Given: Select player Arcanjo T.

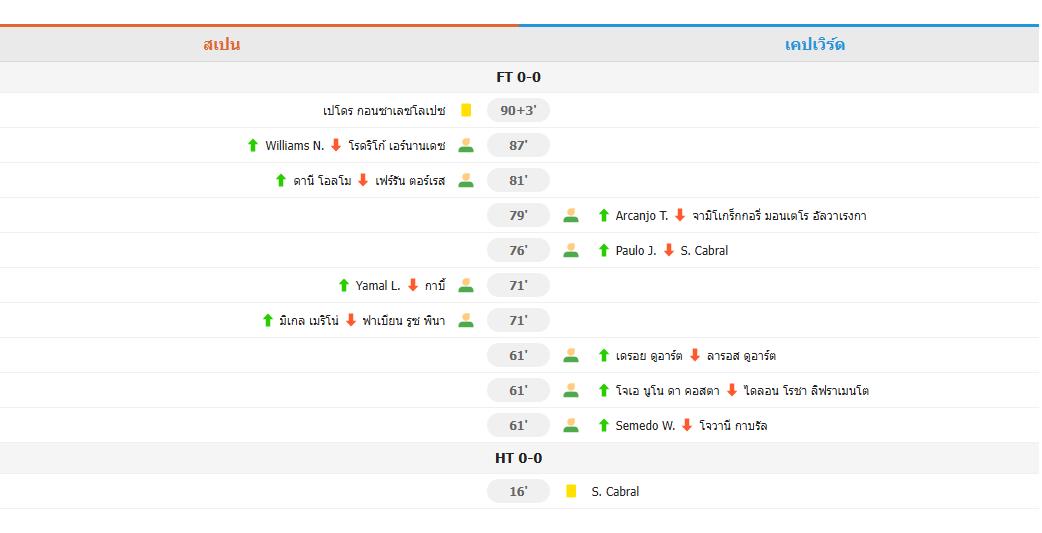Looking at the screenshot, I should (x=641, y=215).
